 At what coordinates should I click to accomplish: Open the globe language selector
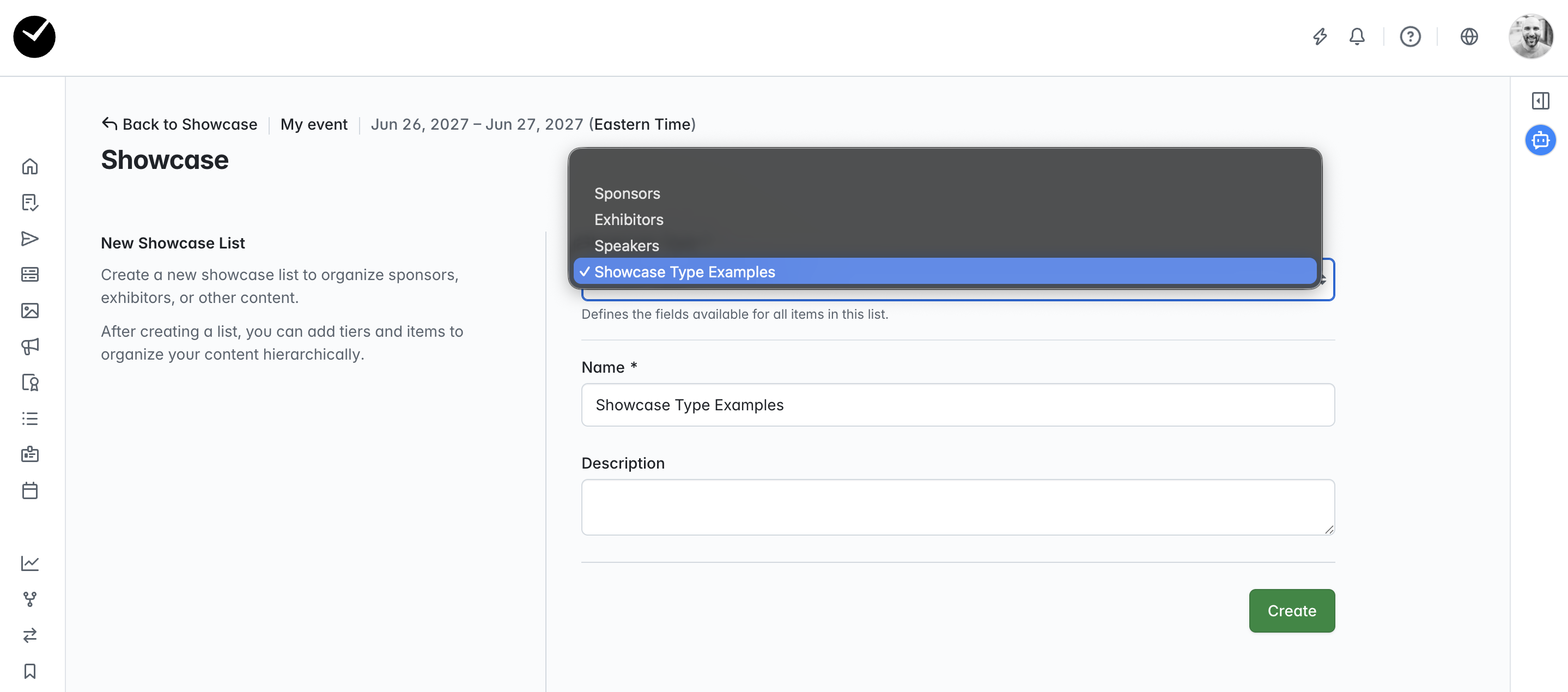pos(1469,37)
